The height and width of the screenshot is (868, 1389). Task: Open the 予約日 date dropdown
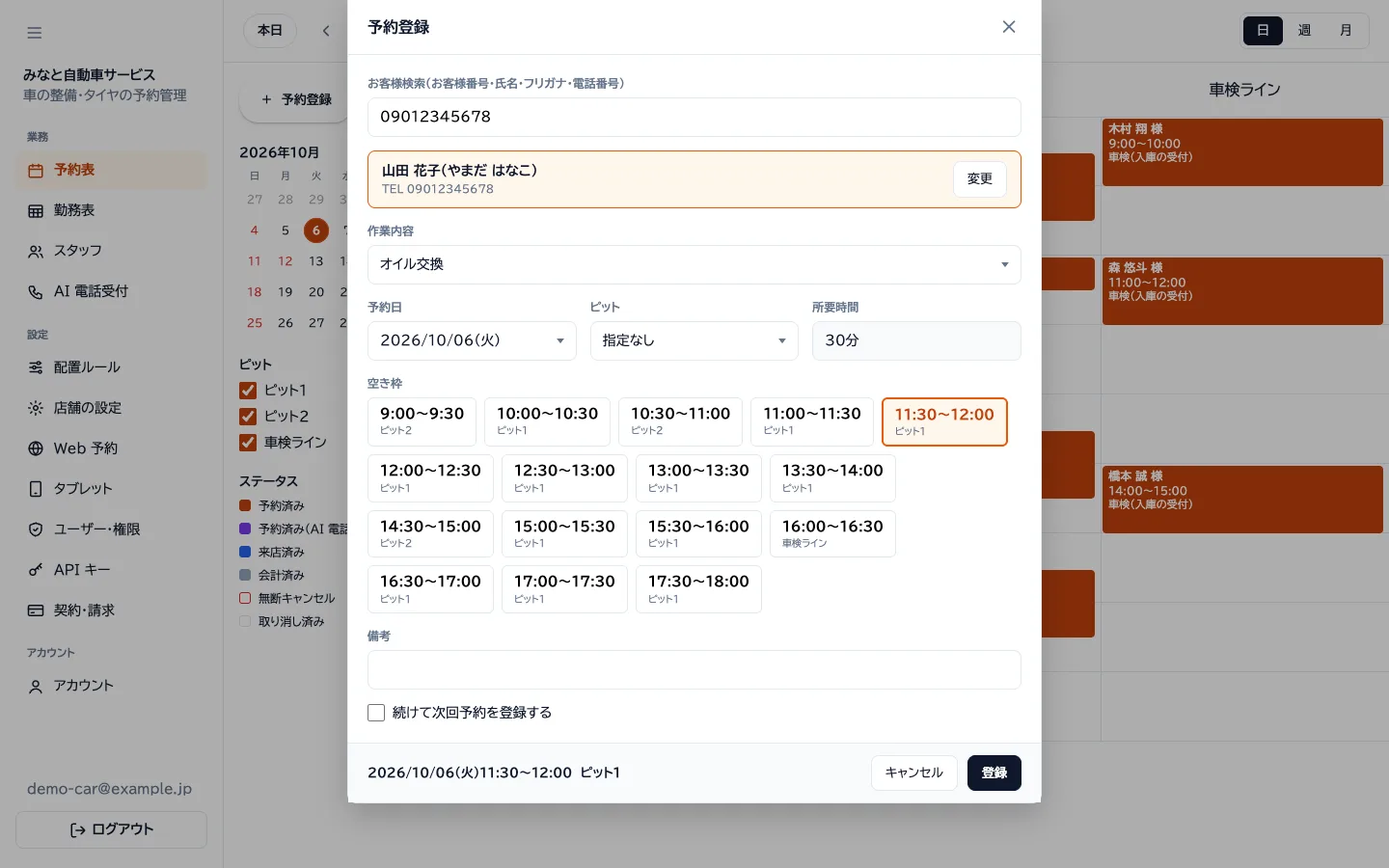(x=472, y=340)
